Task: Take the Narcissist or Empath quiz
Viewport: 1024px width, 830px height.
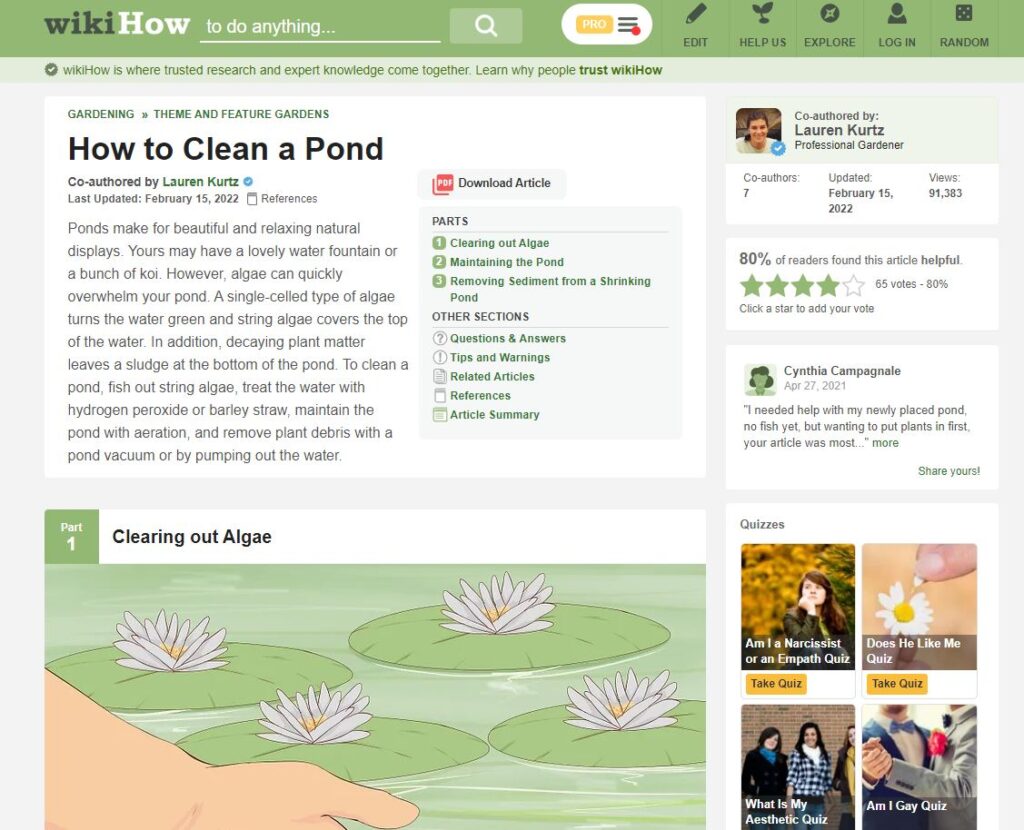Action: (x=775, y=684)
